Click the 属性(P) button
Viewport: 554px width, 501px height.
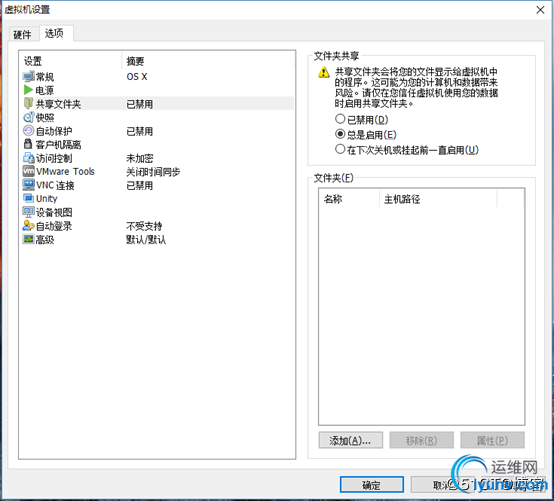pos(492,440)
